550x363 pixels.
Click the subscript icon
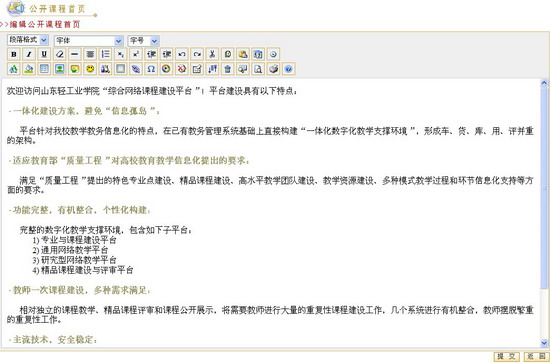(x=121, y=54)
